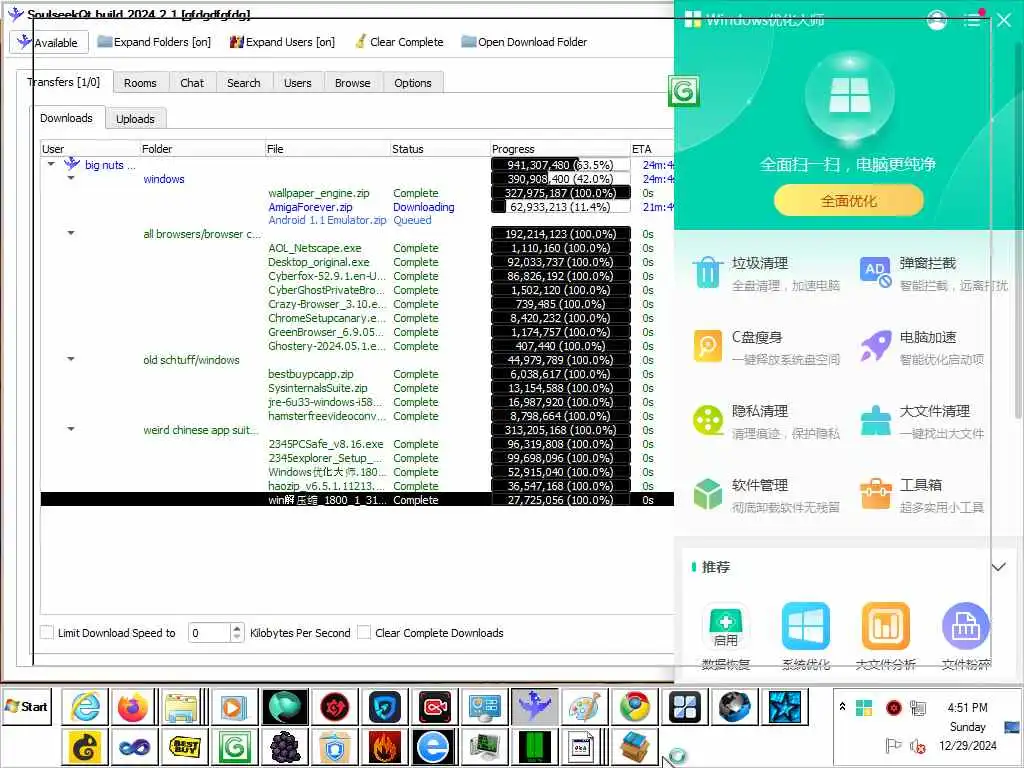The image size is (1024, 768).
Task: Click green G floating icon
Action: (x=684, y=91)
